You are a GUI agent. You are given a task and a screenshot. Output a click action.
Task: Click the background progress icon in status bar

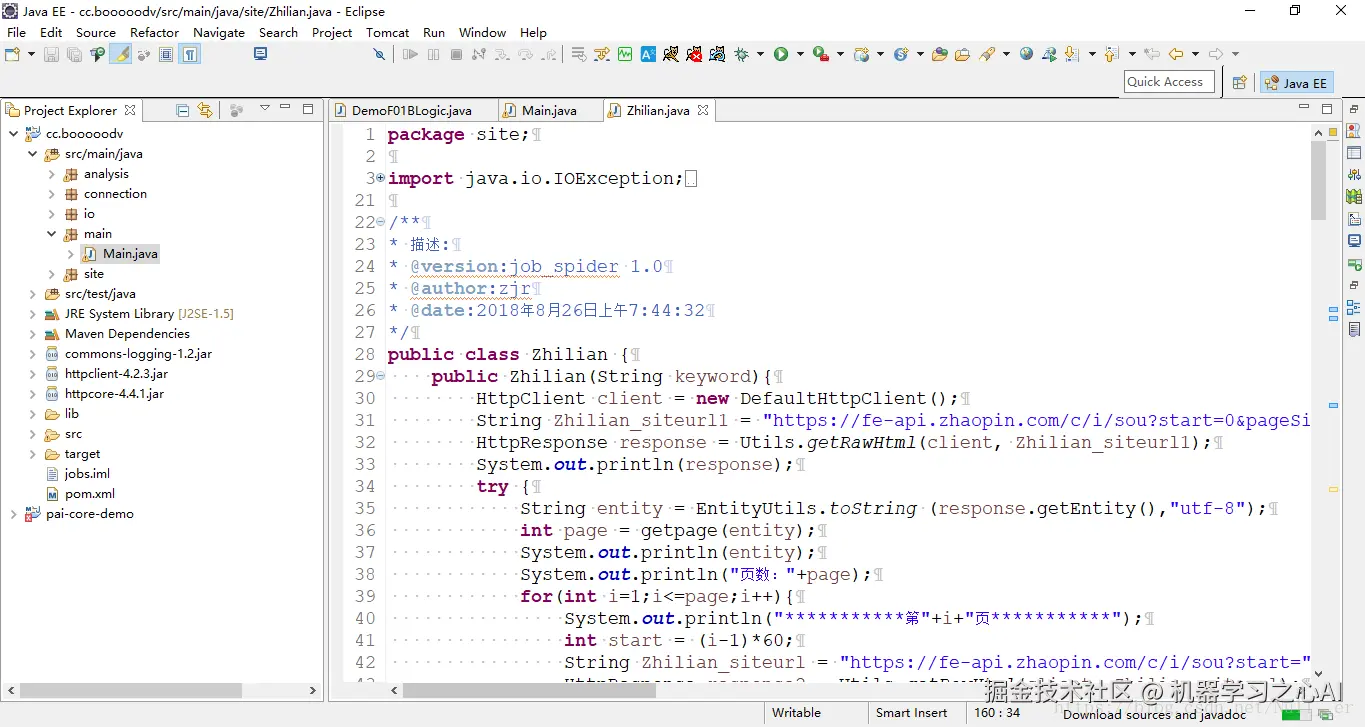(x=1323, y=714)
